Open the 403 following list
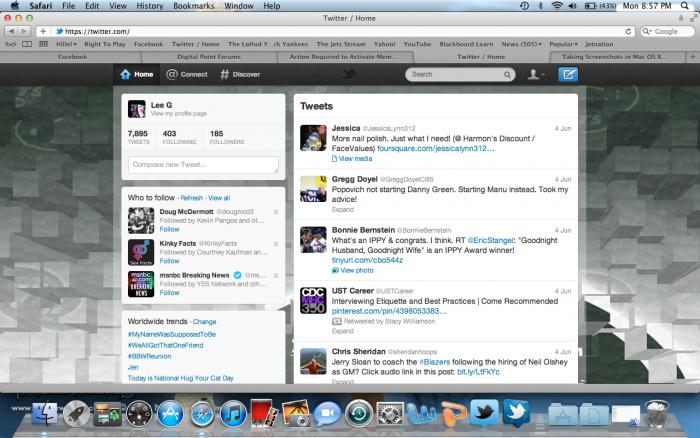Viewport: 700px width, 438px height. click(x=179, y=137)
